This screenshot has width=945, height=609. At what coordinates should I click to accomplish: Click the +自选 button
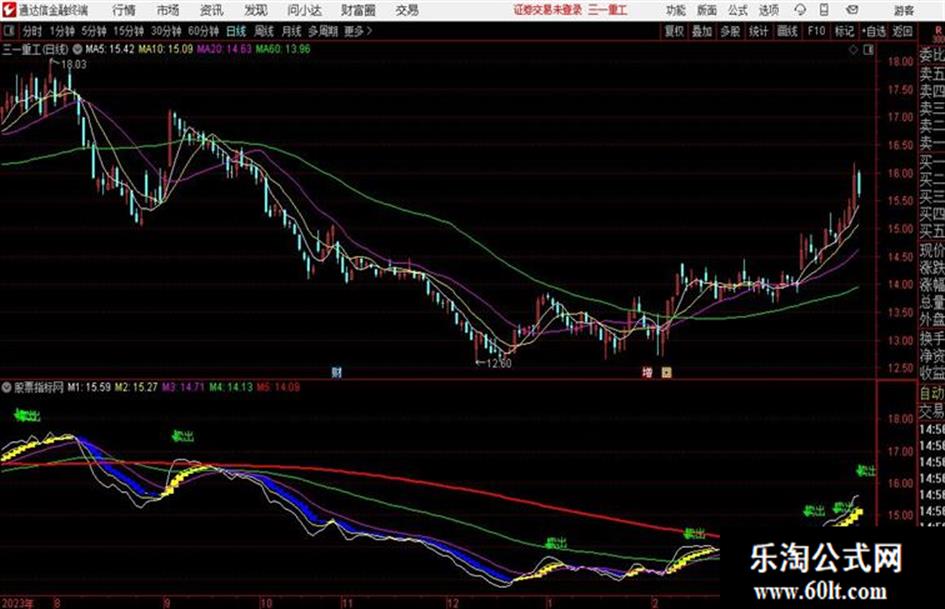point(873,31)
